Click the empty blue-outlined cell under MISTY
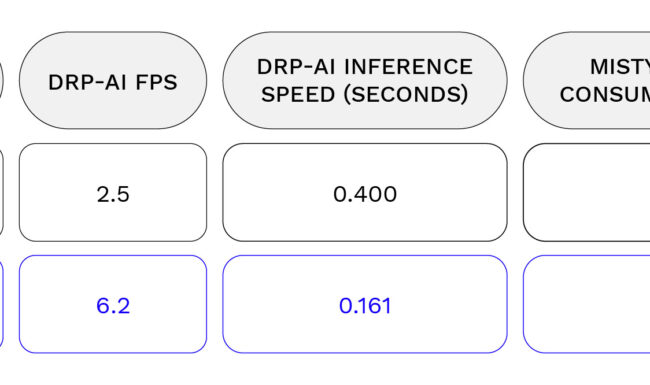 587,304
